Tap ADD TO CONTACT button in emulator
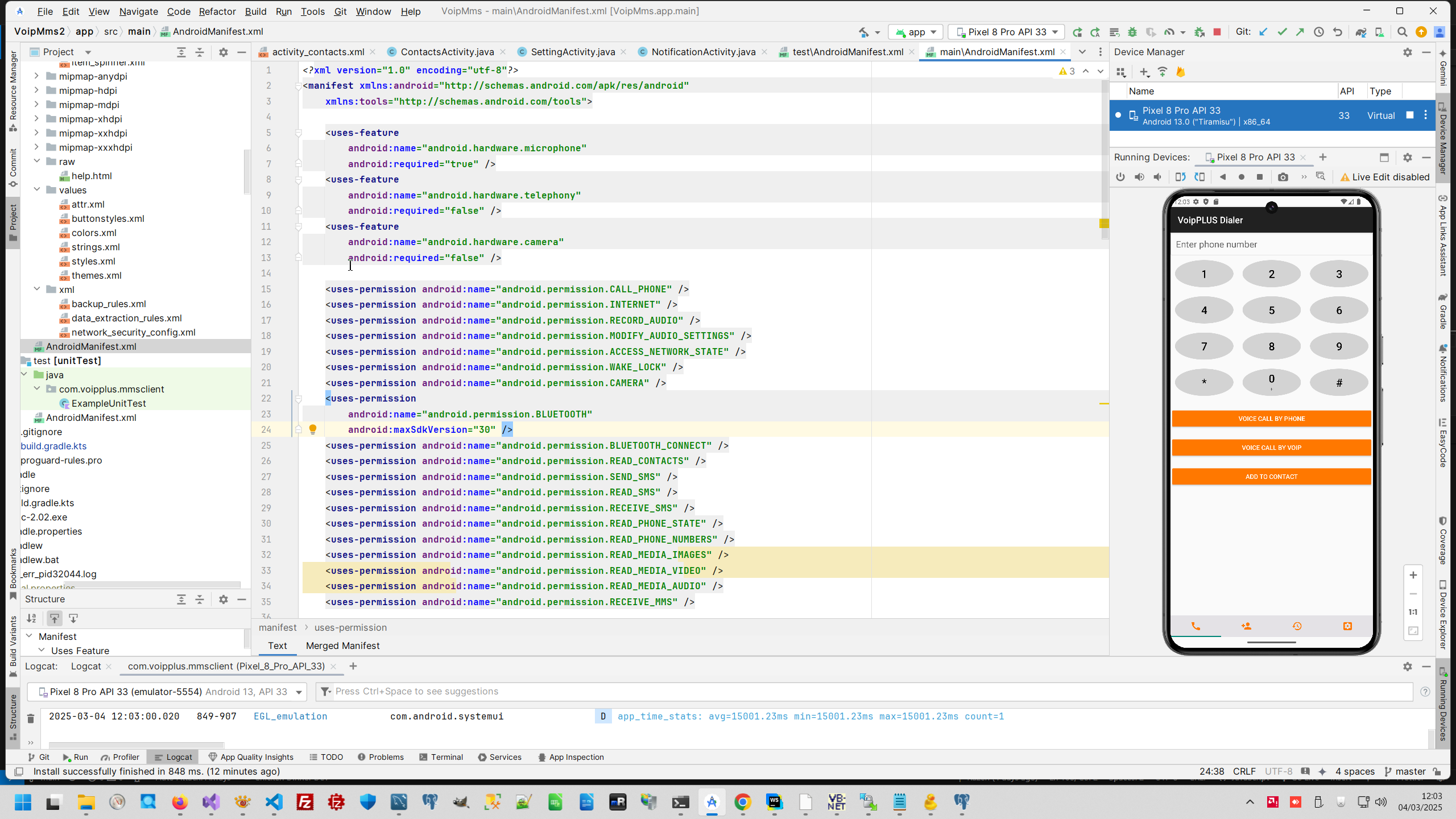This screenshot has height=819, width=1456. coord(1271,477)
